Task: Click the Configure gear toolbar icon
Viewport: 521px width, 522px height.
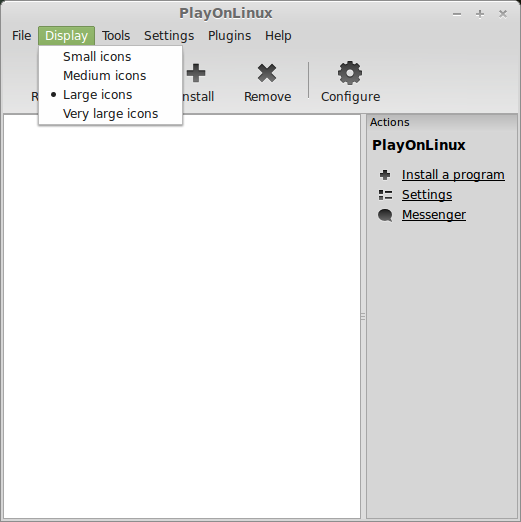Action: click(350, 73)
